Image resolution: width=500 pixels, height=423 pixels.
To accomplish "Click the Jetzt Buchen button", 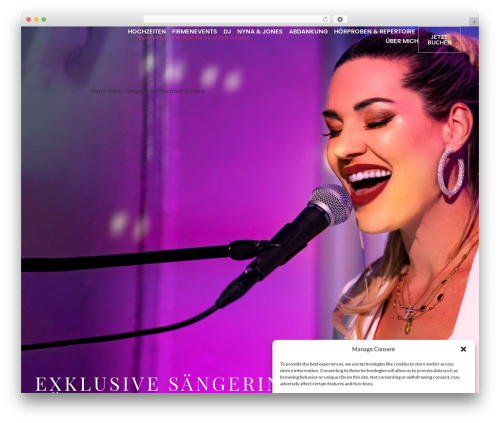I will pyautogui.click(x=439, y=40).
